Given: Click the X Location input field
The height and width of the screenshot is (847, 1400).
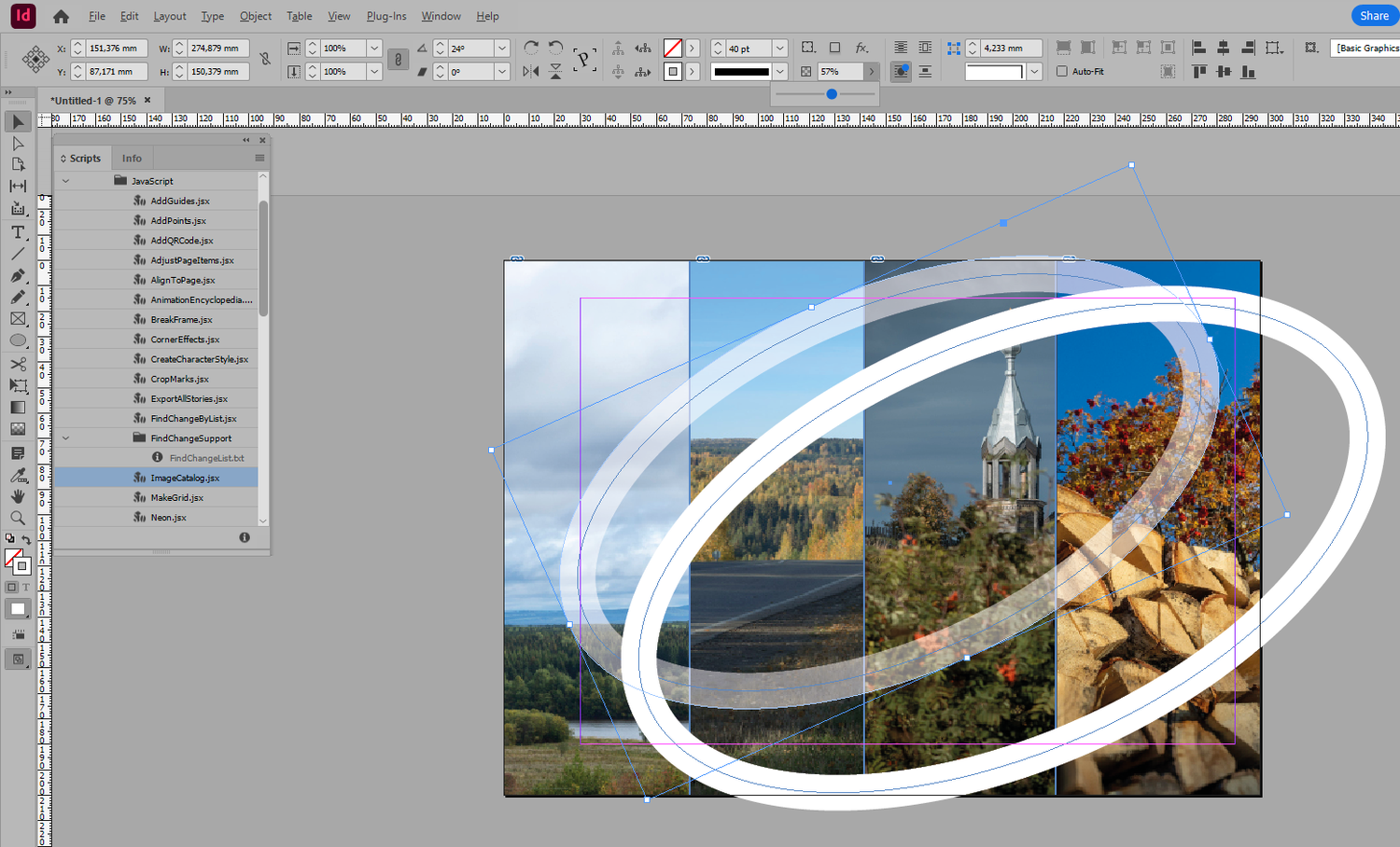Looking at the screenshot, I should point(116,48).
